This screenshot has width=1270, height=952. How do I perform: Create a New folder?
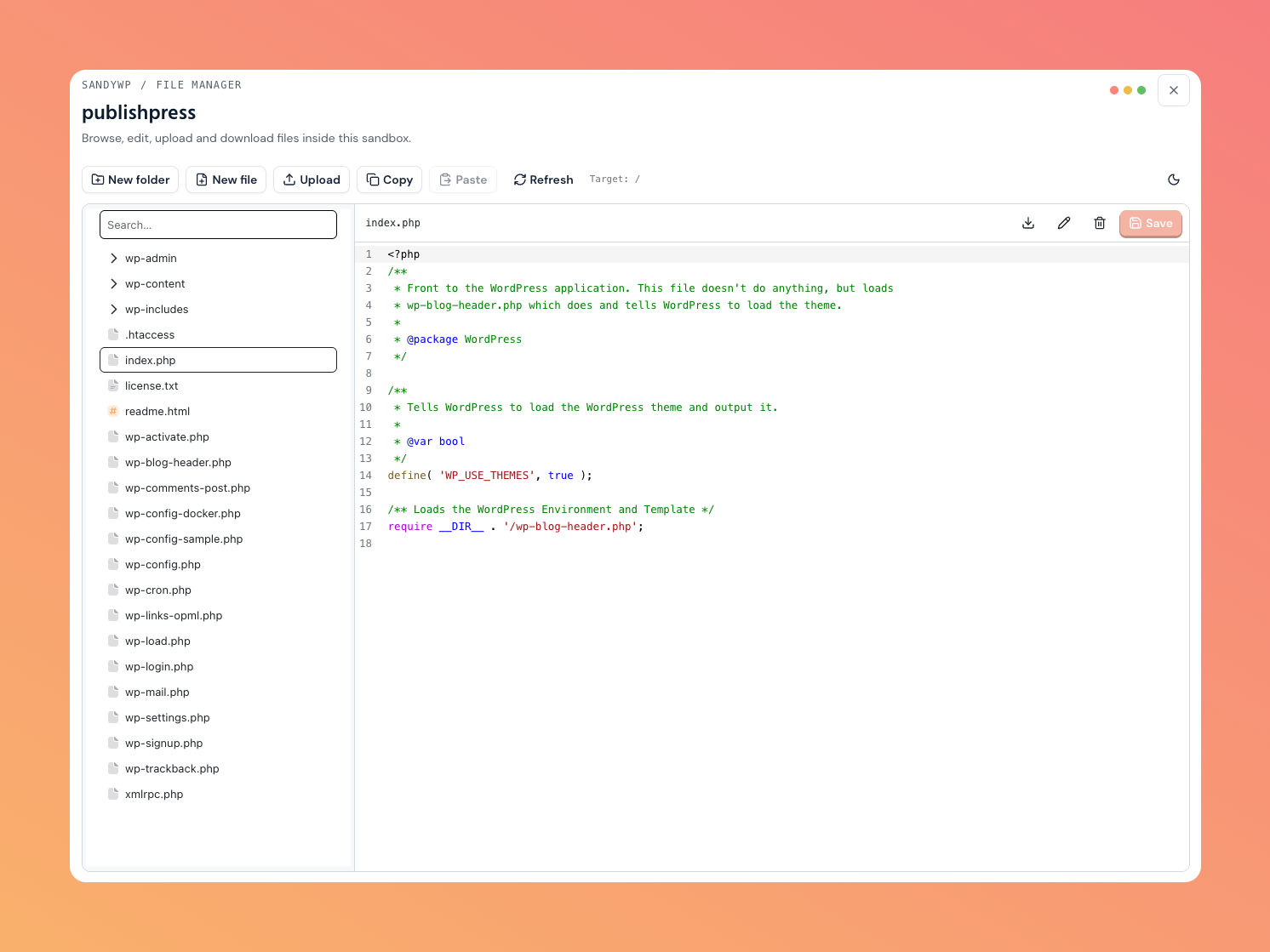pyautogui.click(x=130, y=180)
